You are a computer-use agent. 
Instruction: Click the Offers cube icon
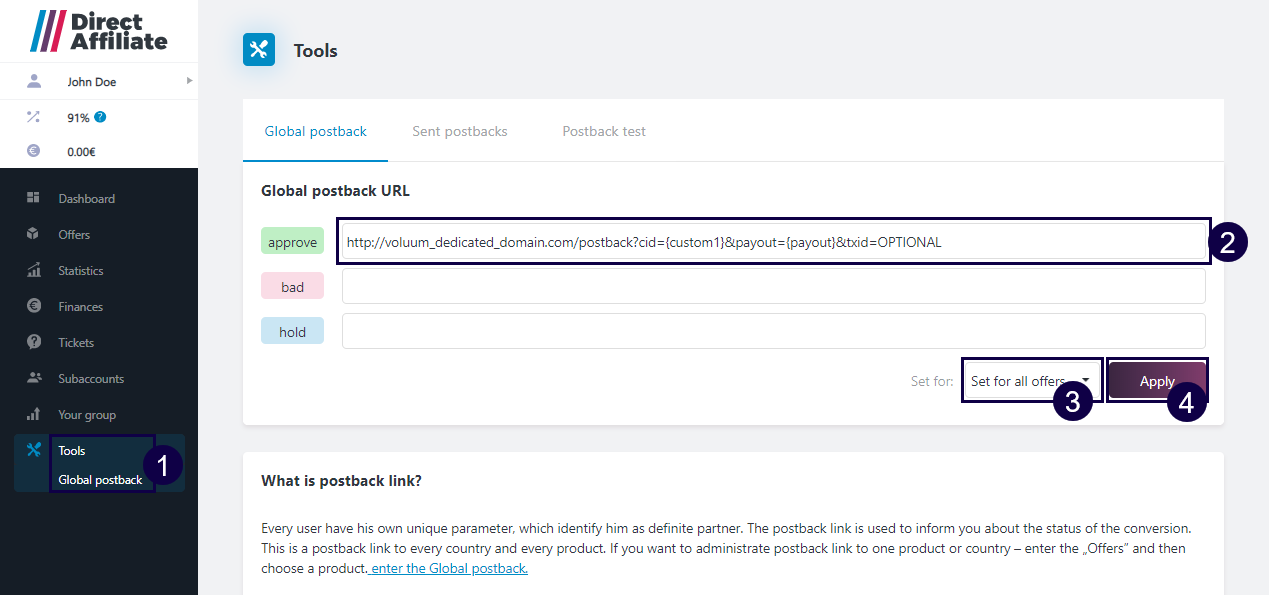pos(33,234)
